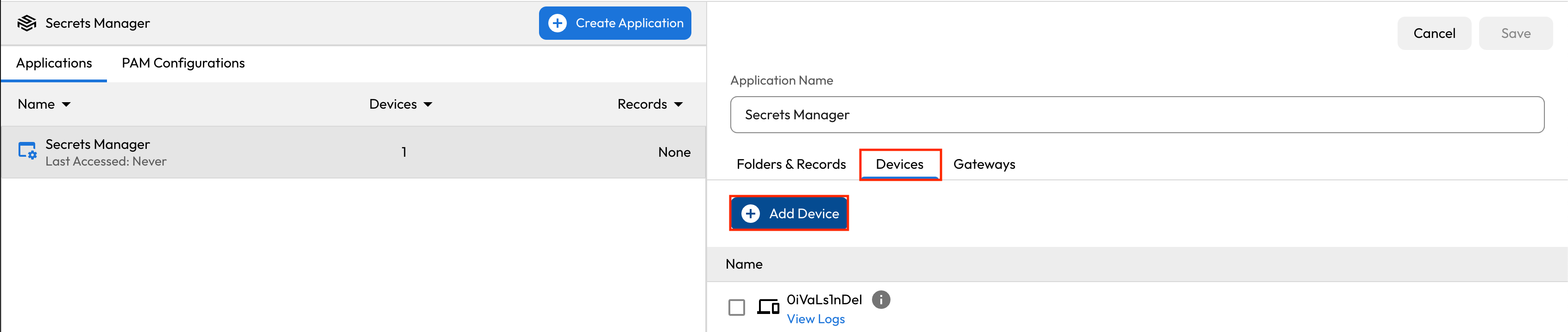
Task: Switch to the Gateways tab
Action: [984, 164]
